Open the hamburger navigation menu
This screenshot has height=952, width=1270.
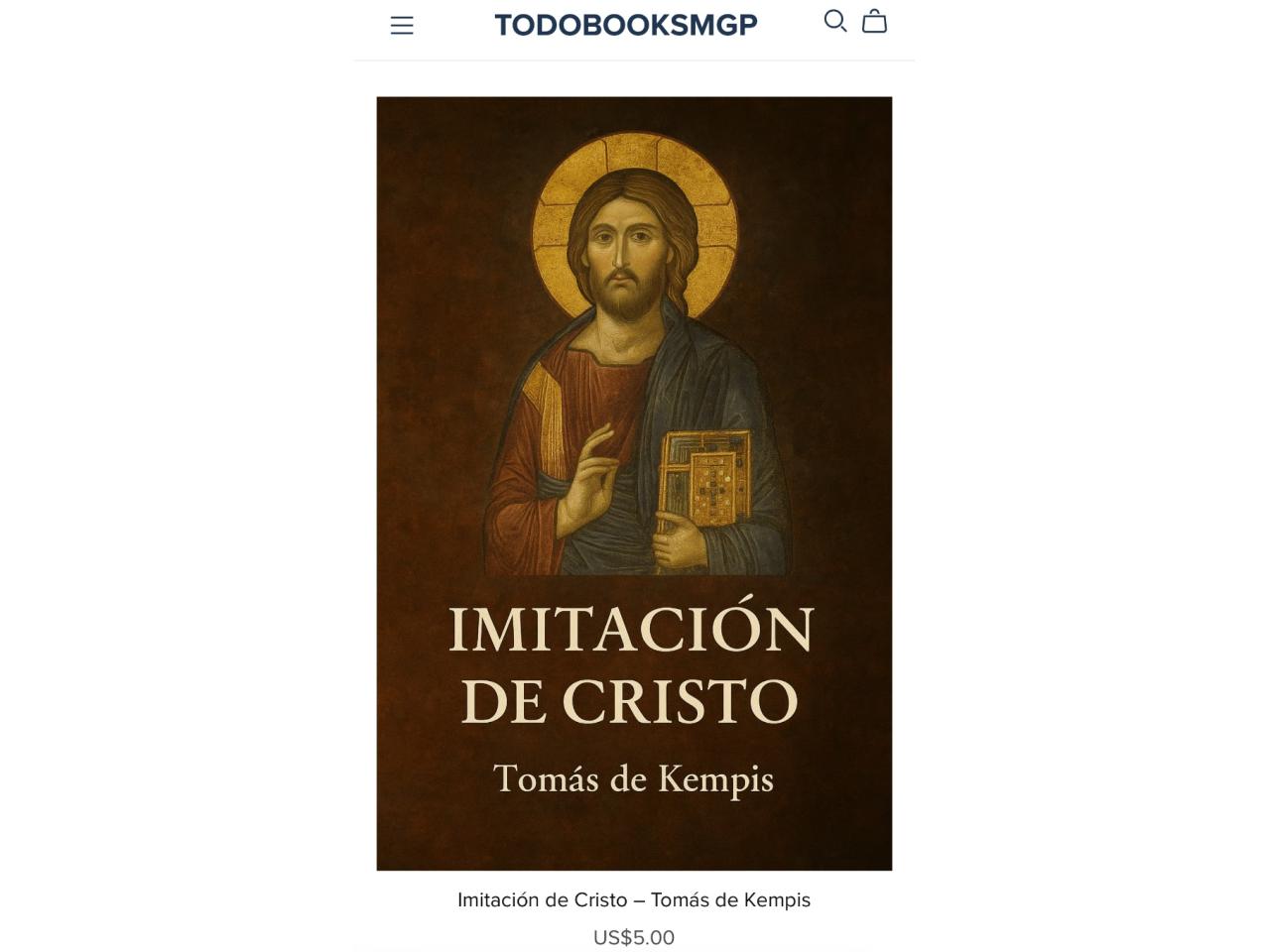(x=402, y=25)
